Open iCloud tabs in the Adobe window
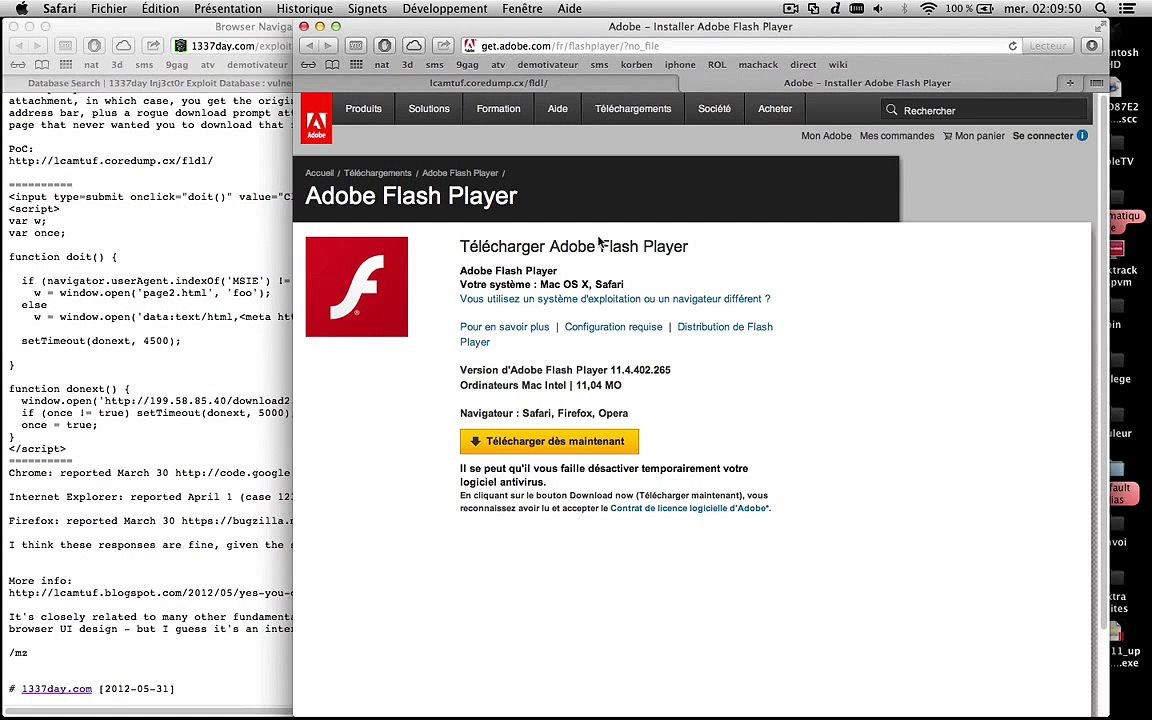Viewport: 1152px width, 720px height. point(414,46)
